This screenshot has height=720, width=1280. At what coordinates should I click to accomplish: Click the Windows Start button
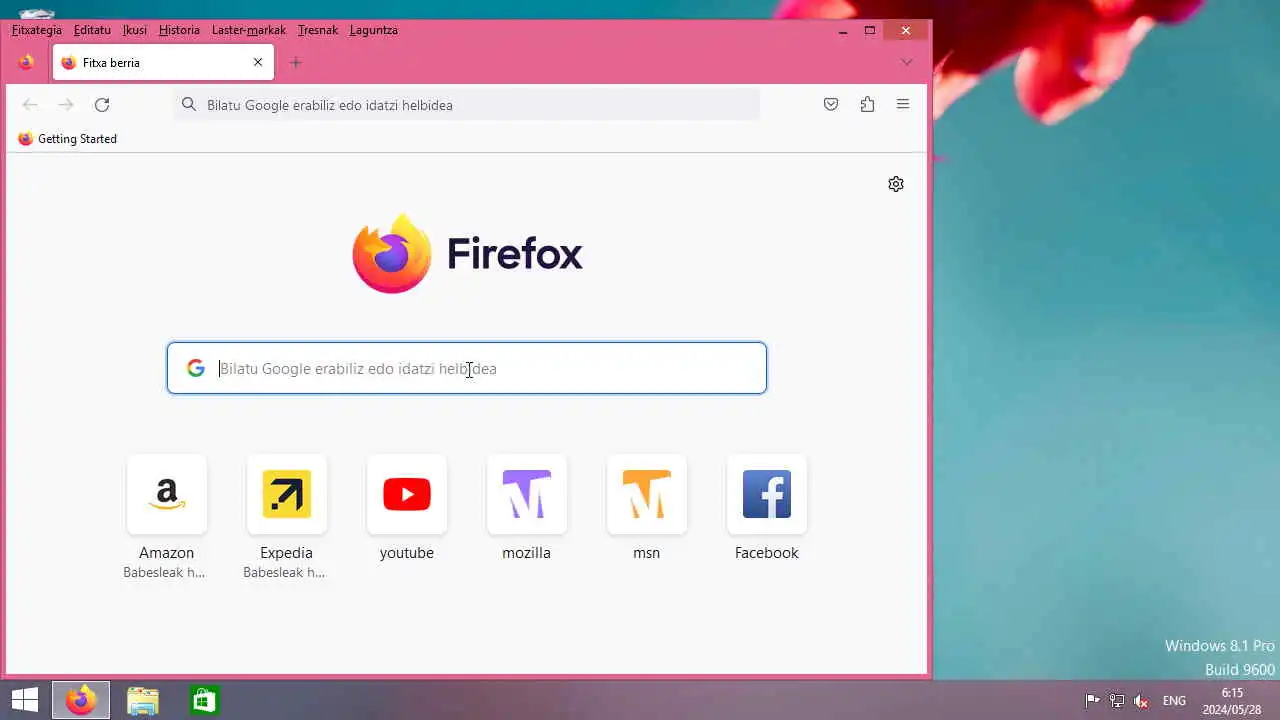point(25,700)
